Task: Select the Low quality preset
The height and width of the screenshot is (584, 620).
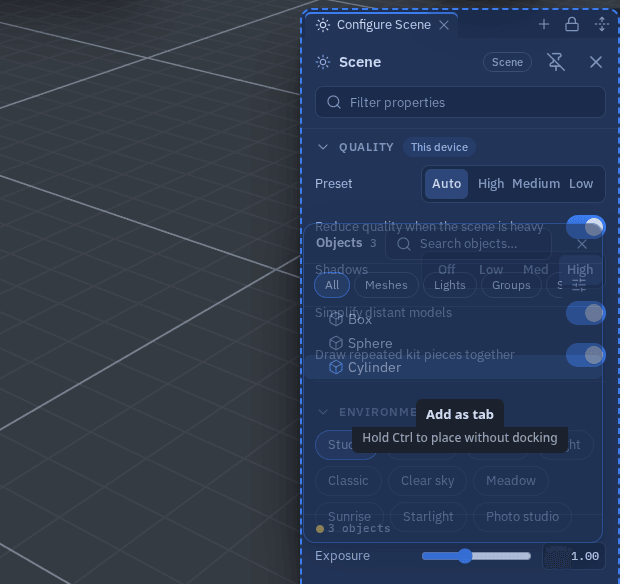Action: click(581, 184)
